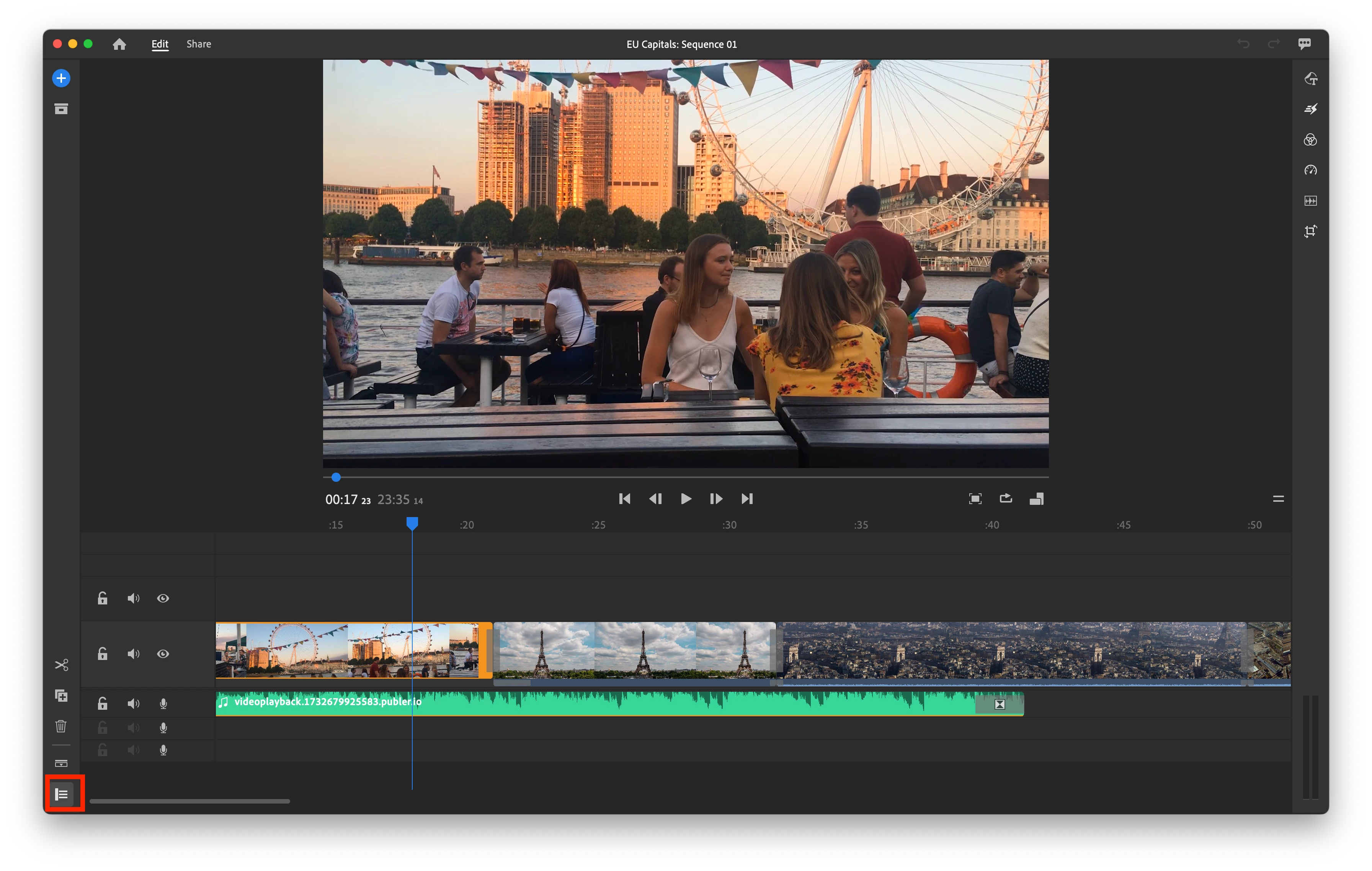Expand track controls at bottom left
Image resolution: width=1372 pixels, height=871 pixels.
62,794
